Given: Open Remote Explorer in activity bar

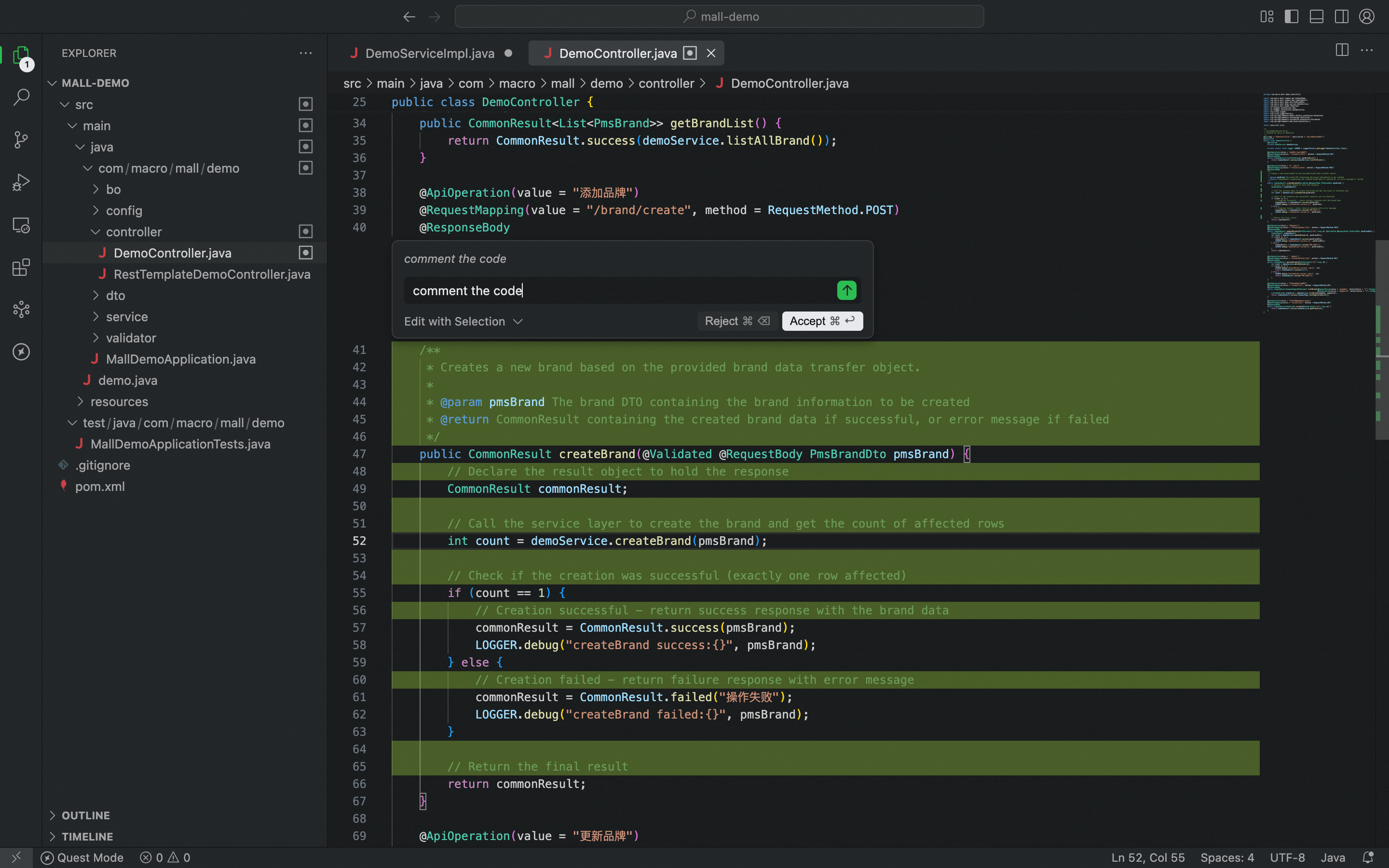Looking at the screenshot, I should pyautogui.click(x=21, y=225).
